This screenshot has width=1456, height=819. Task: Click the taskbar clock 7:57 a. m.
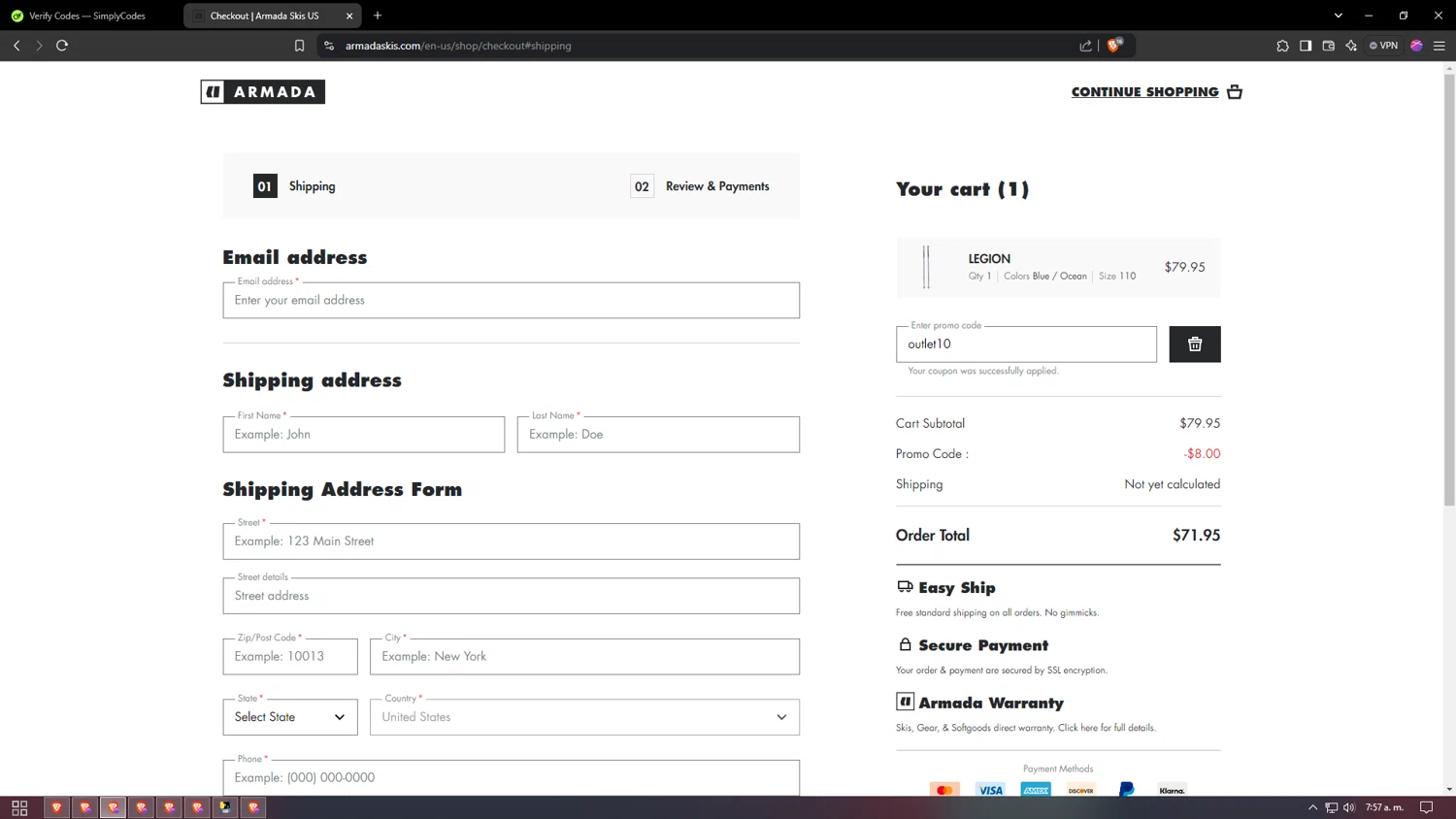(1384, 807)
